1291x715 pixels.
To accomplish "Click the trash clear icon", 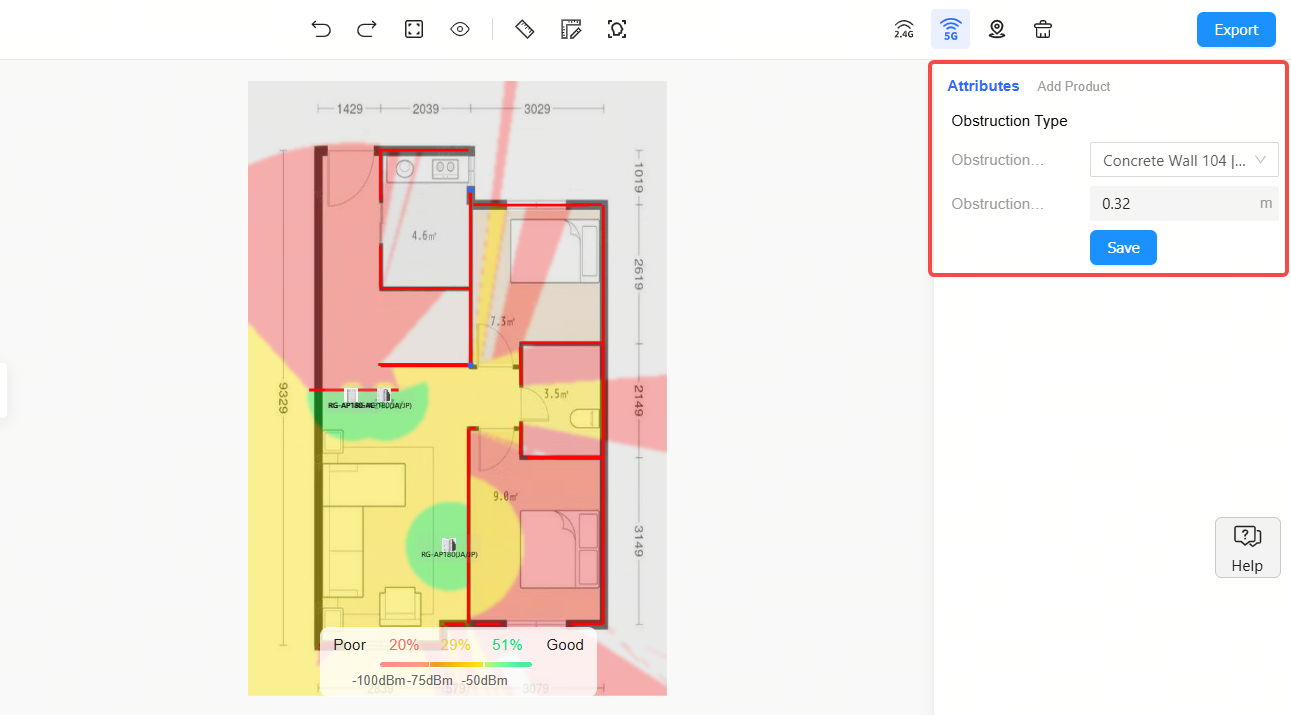I will 1043,29.
